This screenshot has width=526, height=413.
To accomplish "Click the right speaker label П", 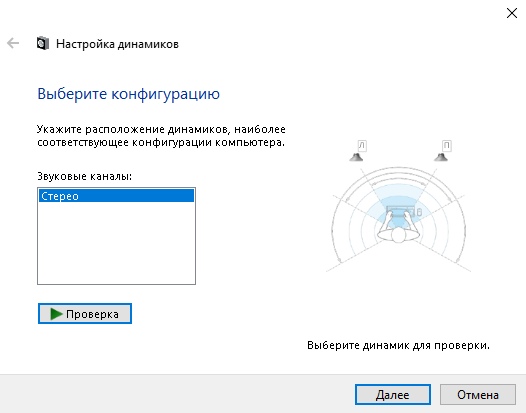I will (x=447, y=146).
